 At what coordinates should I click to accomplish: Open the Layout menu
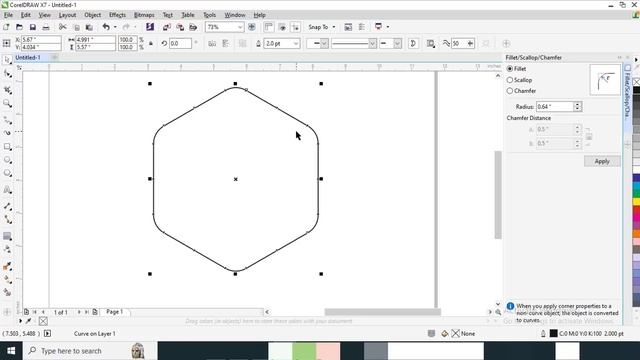coord(67,15)
